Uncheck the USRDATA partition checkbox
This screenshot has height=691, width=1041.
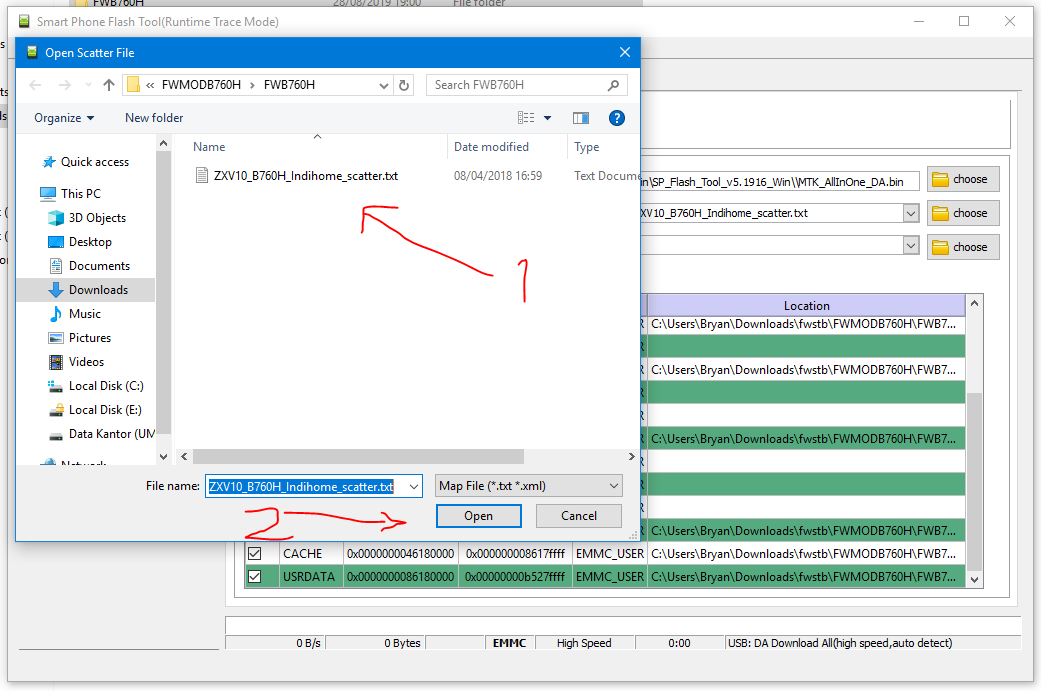pyautogui.click(x=254, y=577)
